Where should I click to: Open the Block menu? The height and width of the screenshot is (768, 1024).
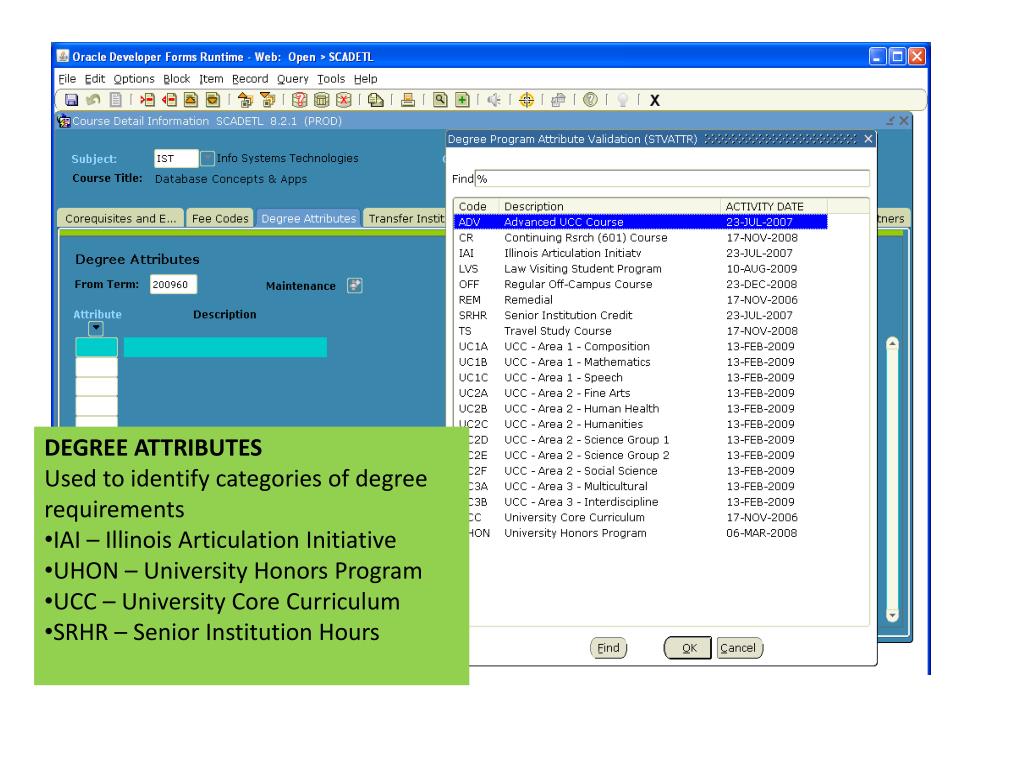tap(176, 79)
